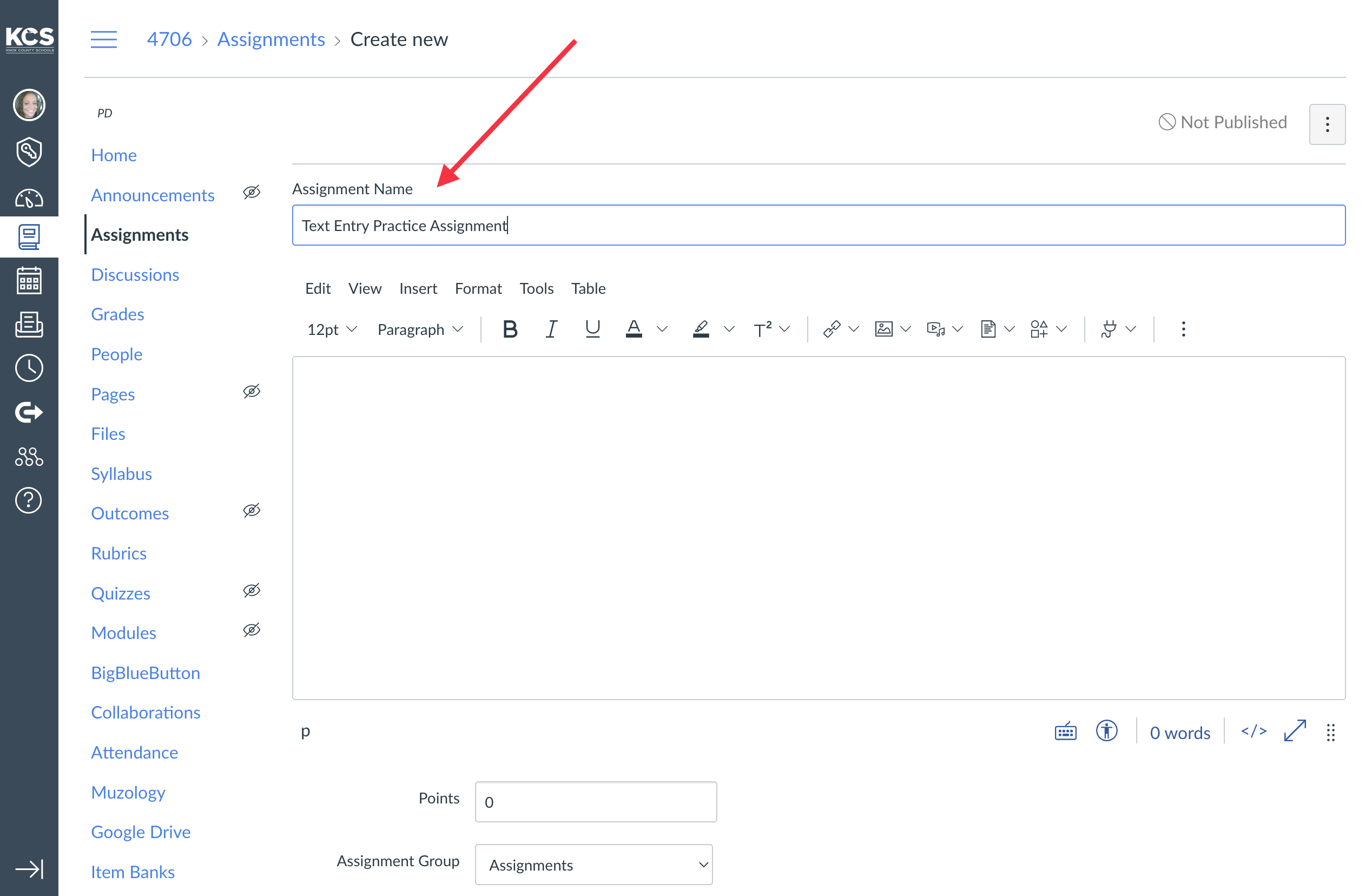Toggle italic formatting in editor toolbar

[x=551, y=329]
